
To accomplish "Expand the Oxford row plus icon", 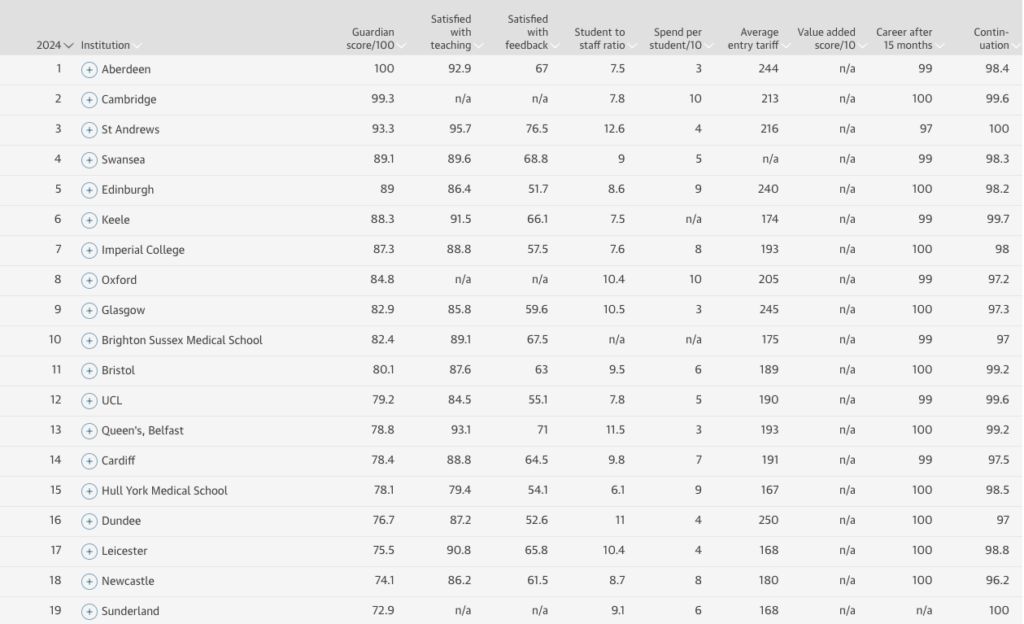I will [x=89, y=280].
